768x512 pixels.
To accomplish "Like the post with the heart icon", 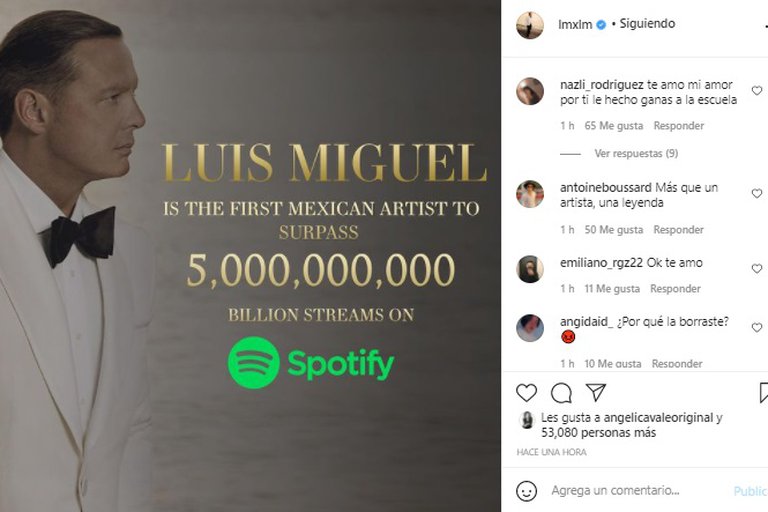I will point(527,393).
